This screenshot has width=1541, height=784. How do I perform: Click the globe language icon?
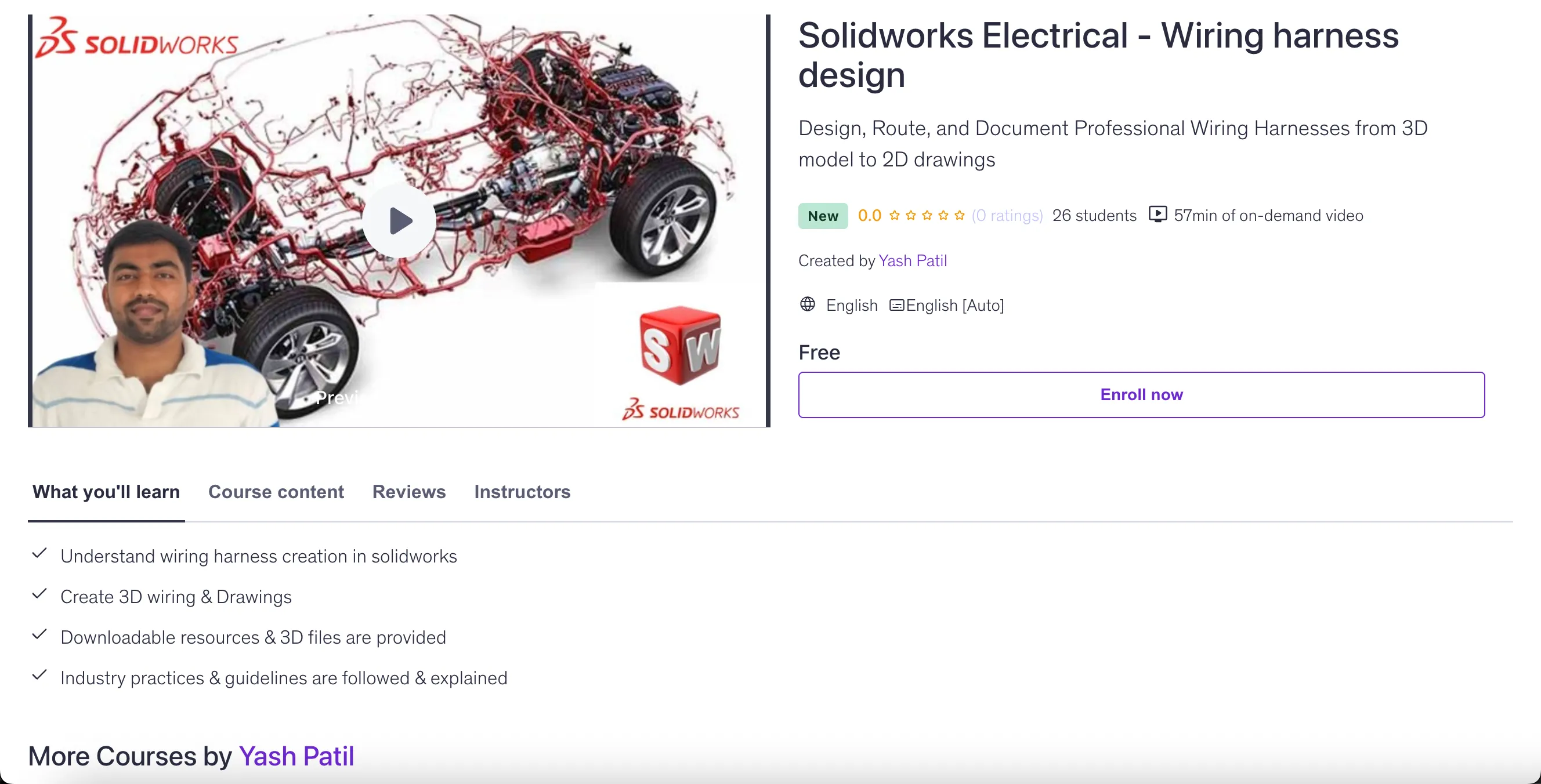point(807,304)
